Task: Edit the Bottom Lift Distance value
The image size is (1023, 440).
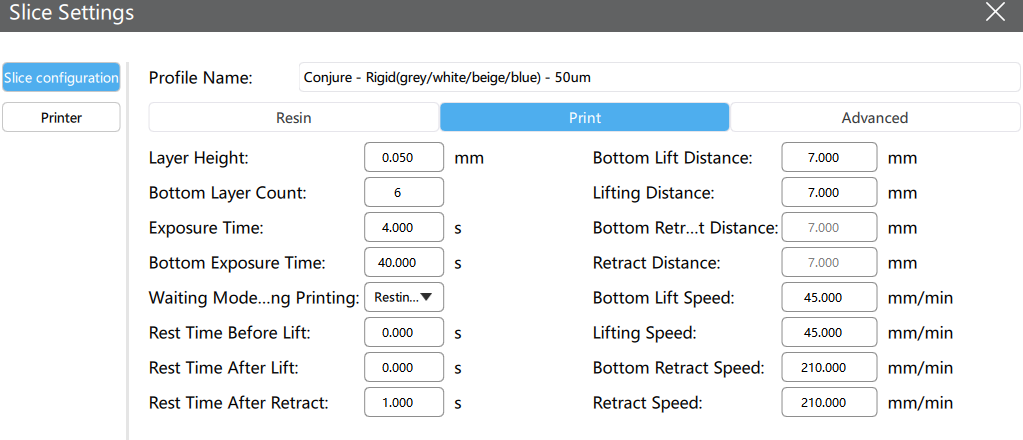Action: pos(828,158)
